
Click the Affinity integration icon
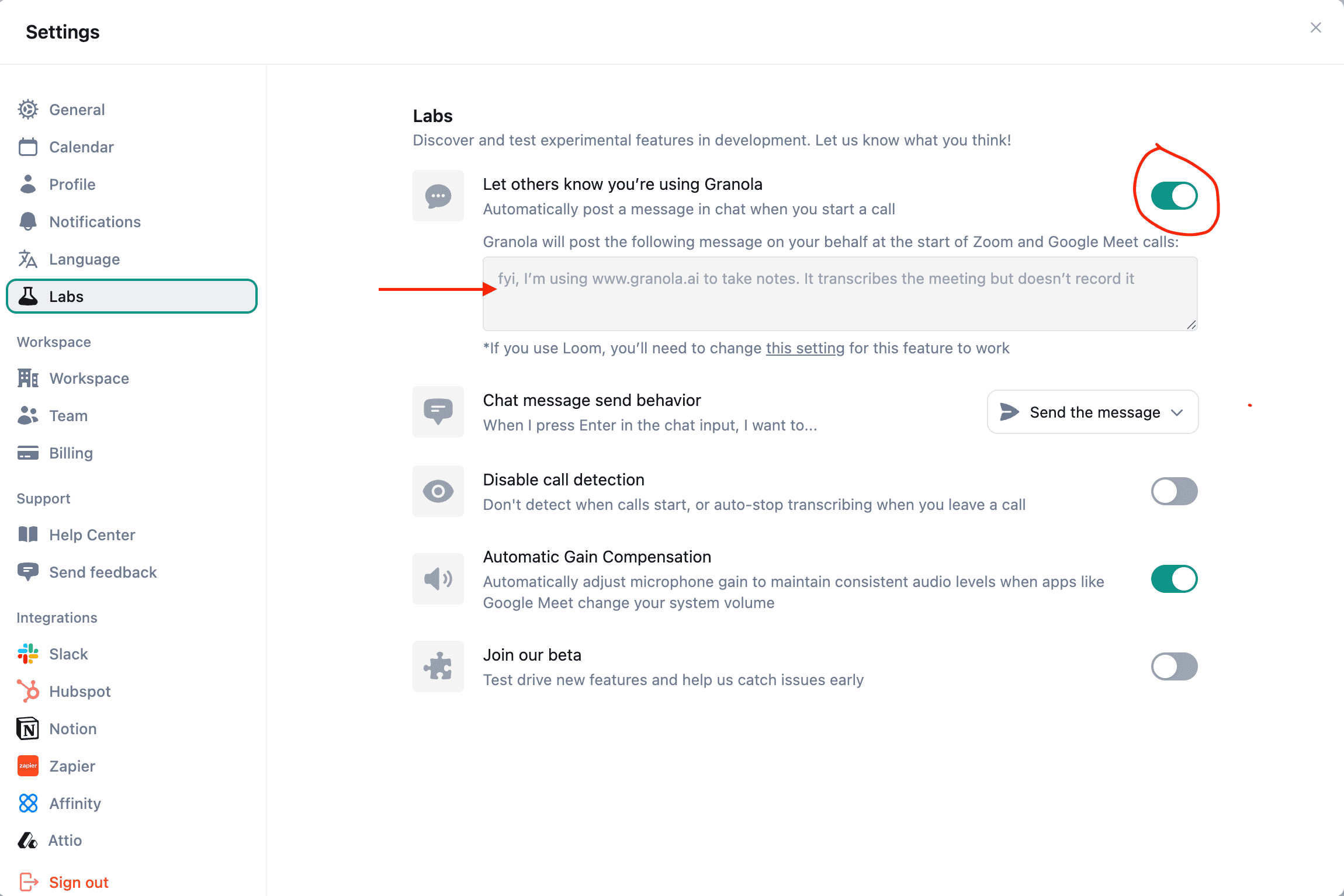(x=28, y=804)
